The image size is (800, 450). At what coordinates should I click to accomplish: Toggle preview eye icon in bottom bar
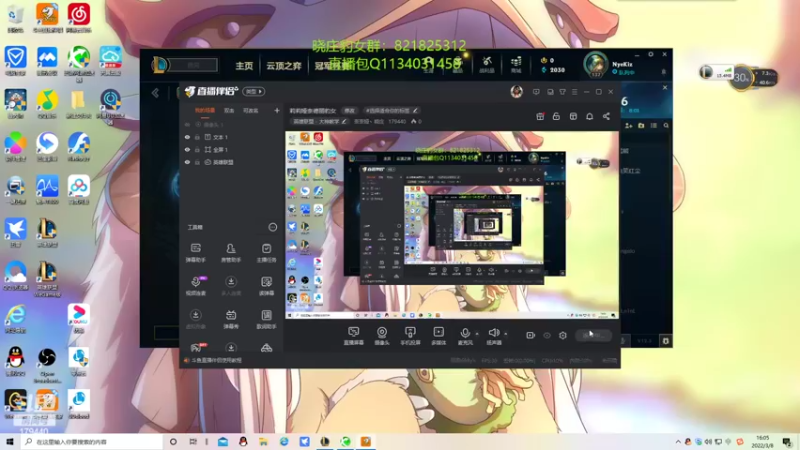pos(547,335)
